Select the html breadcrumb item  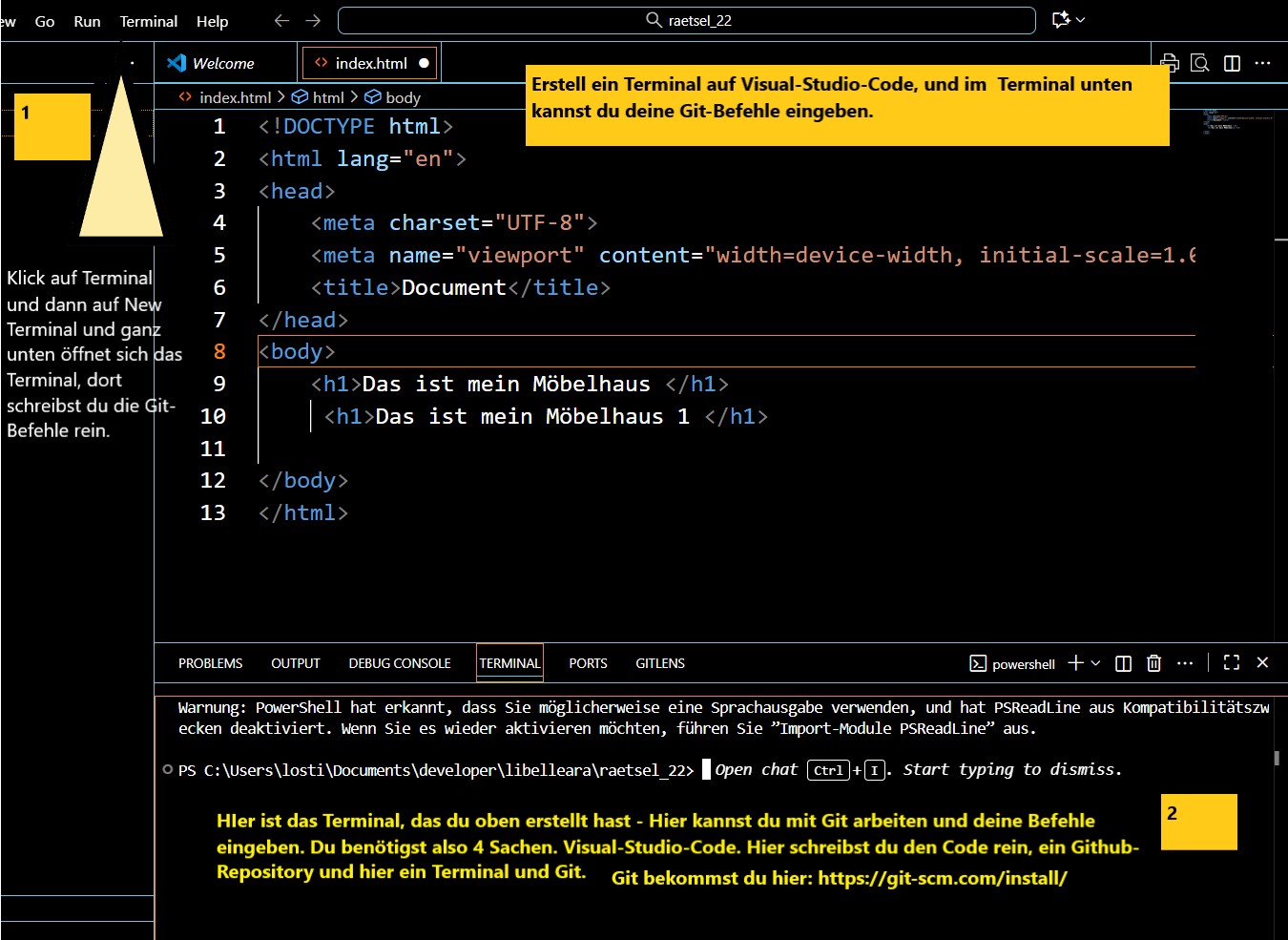tap(327, 97)
